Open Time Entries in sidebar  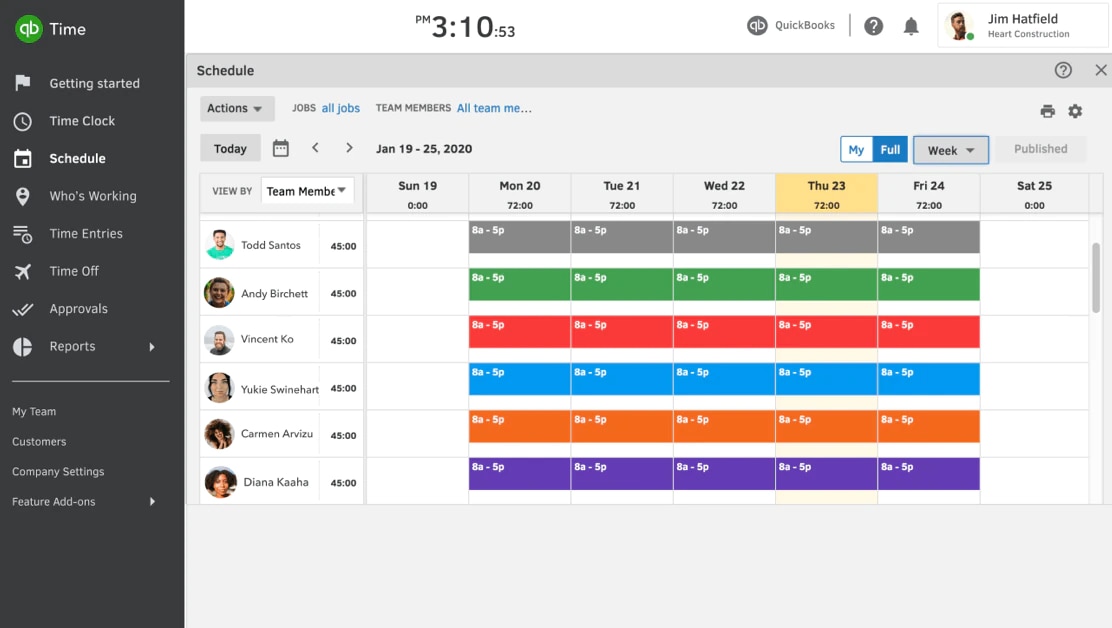click(86, 234)
